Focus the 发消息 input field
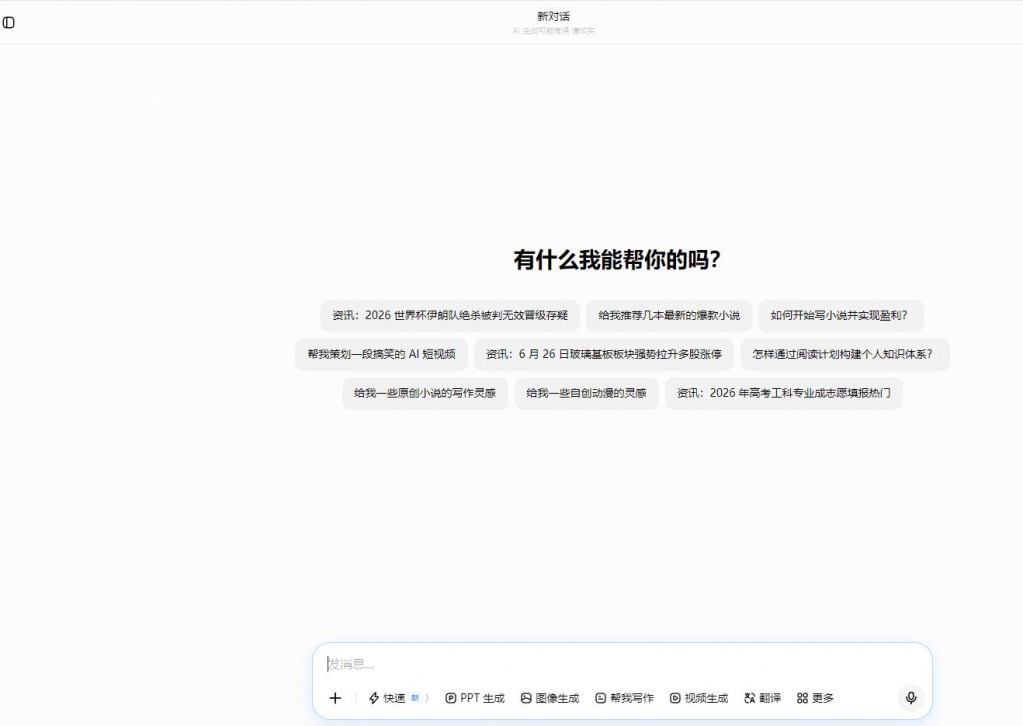The image size is (1023, 726). tap(622, 664)
